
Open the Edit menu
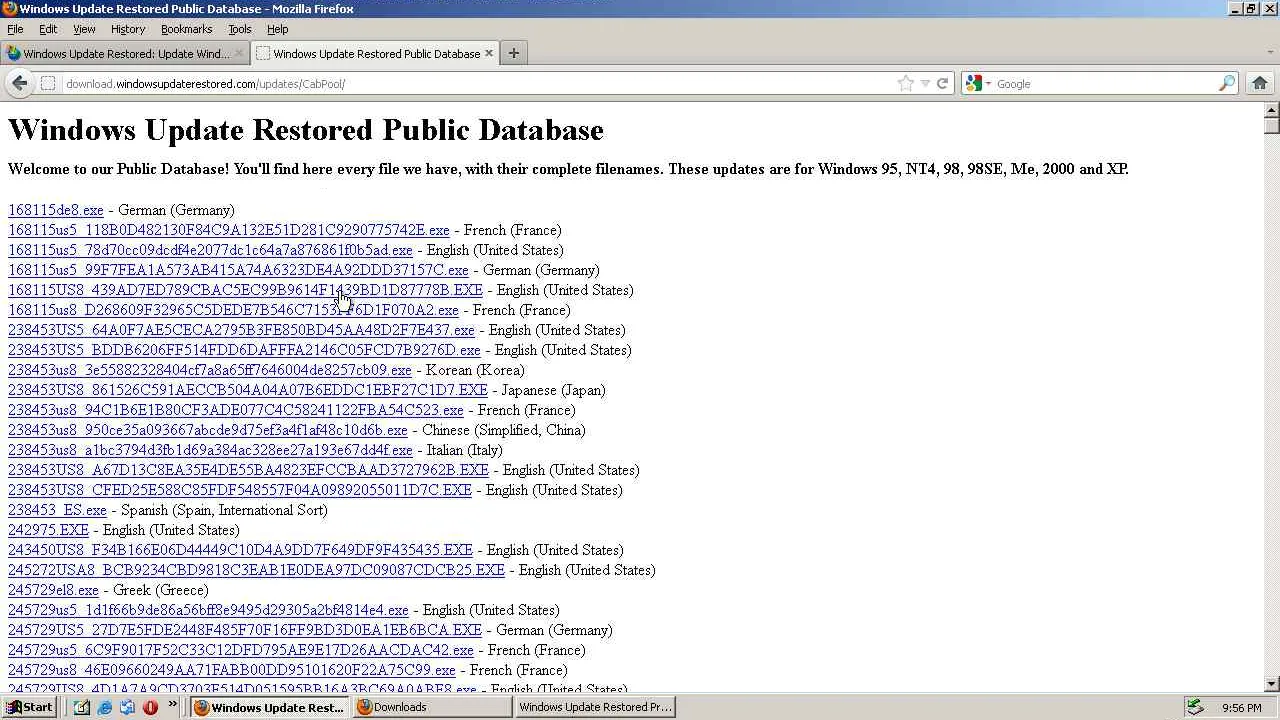pos(48,29)
